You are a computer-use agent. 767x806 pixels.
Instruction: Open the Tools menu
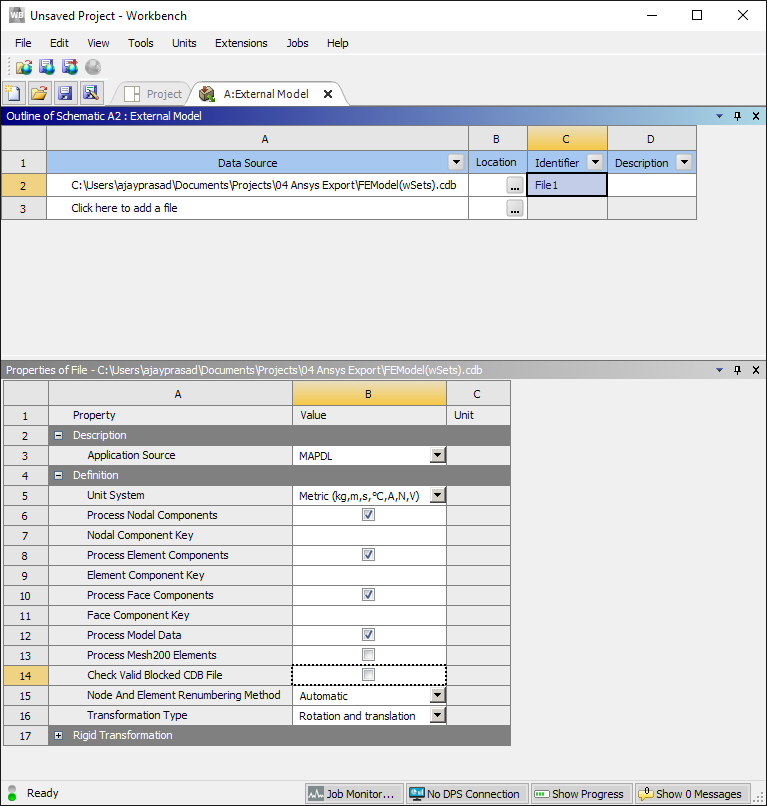(x=141, y=43)
